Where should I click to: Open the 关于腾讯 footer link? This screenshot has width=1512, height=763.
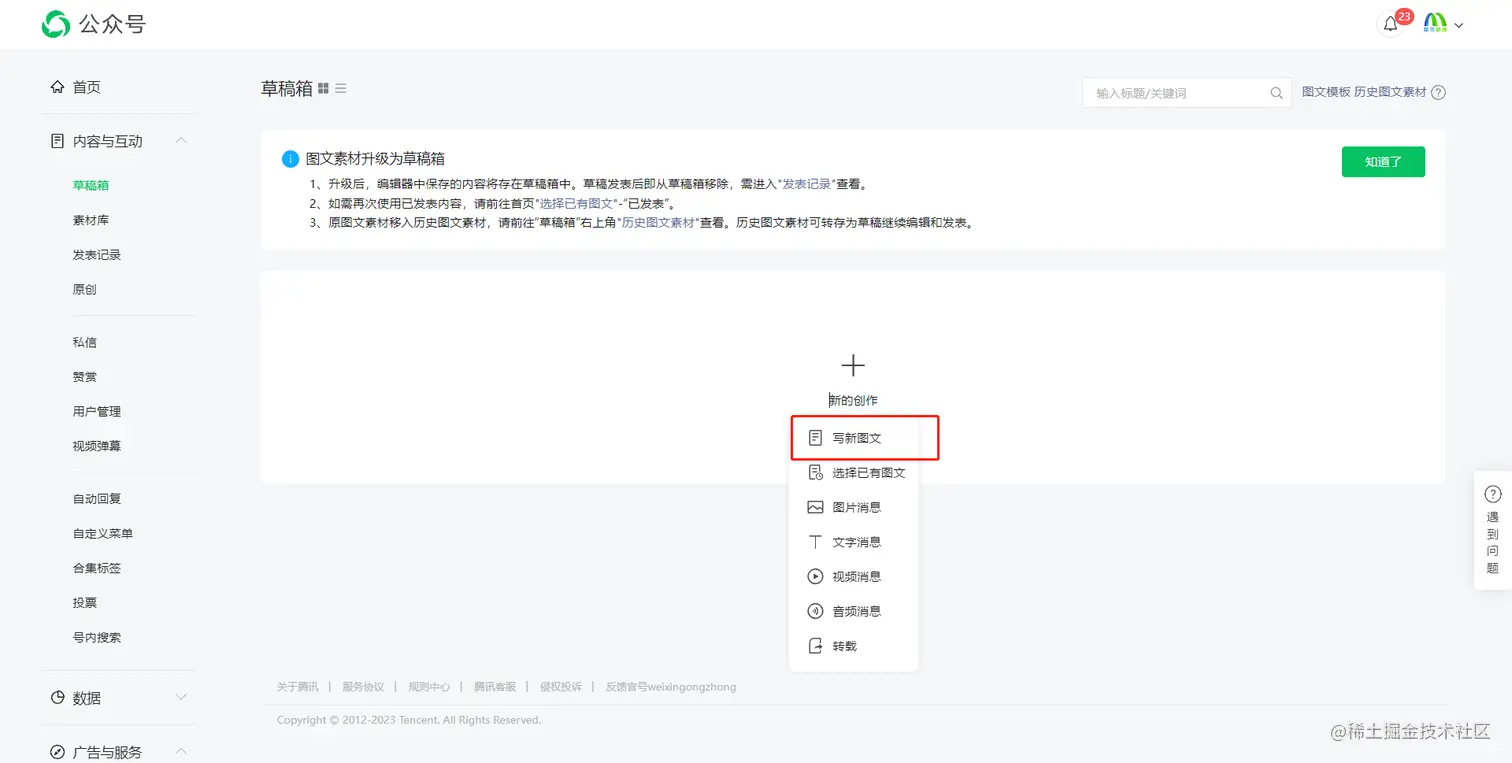coord(298,687)
